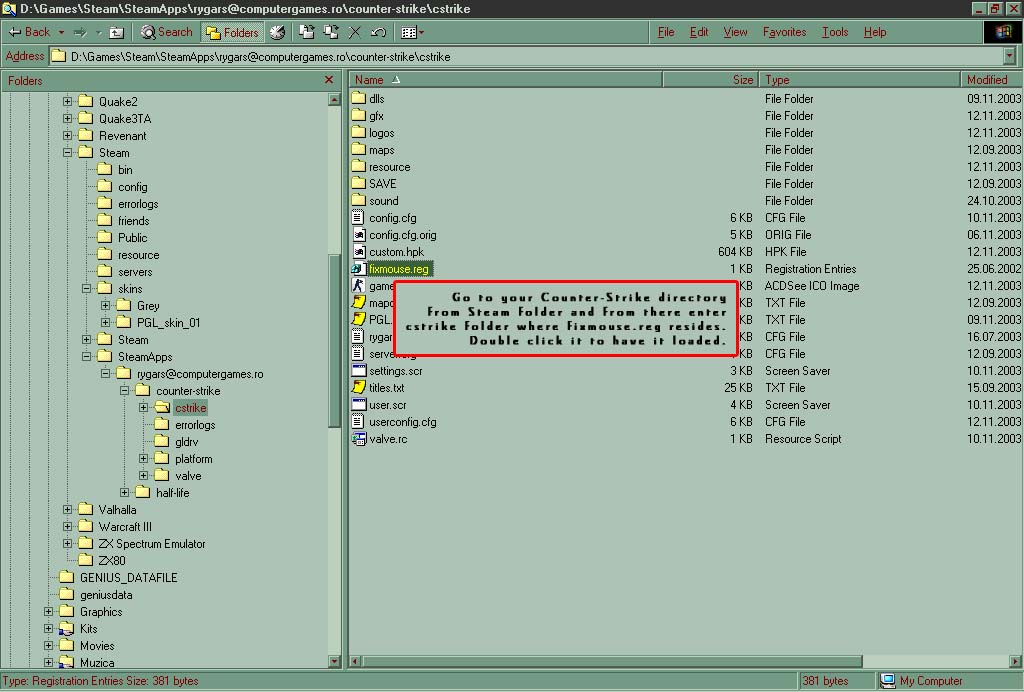This screenshot has width=1024, height=692.
Task: Select the user.scr file icon
Action: coord(358,404)
